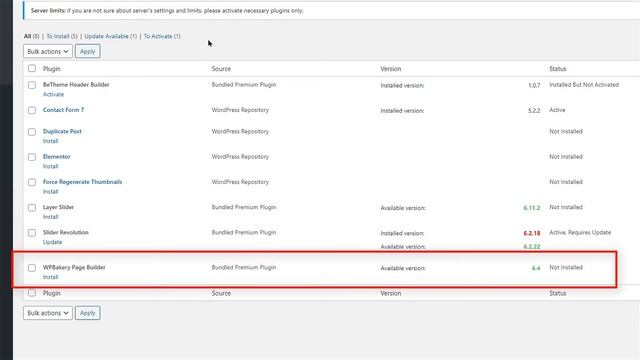Click the WPBakery Page Builder title
The height and width of the screenshot is (360, 640).
click(74, 267)
